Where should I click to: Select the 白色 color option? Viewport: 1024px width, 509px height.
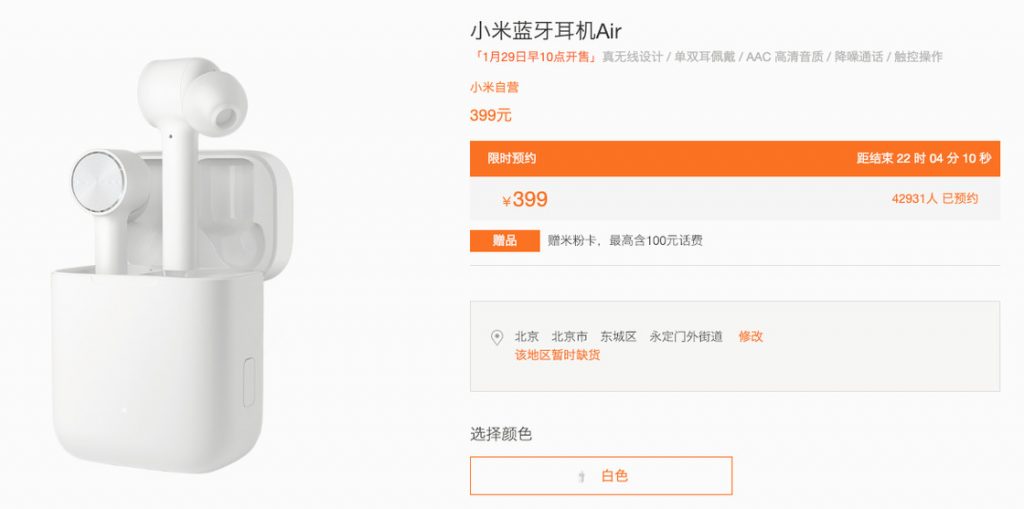pos(601,476)
